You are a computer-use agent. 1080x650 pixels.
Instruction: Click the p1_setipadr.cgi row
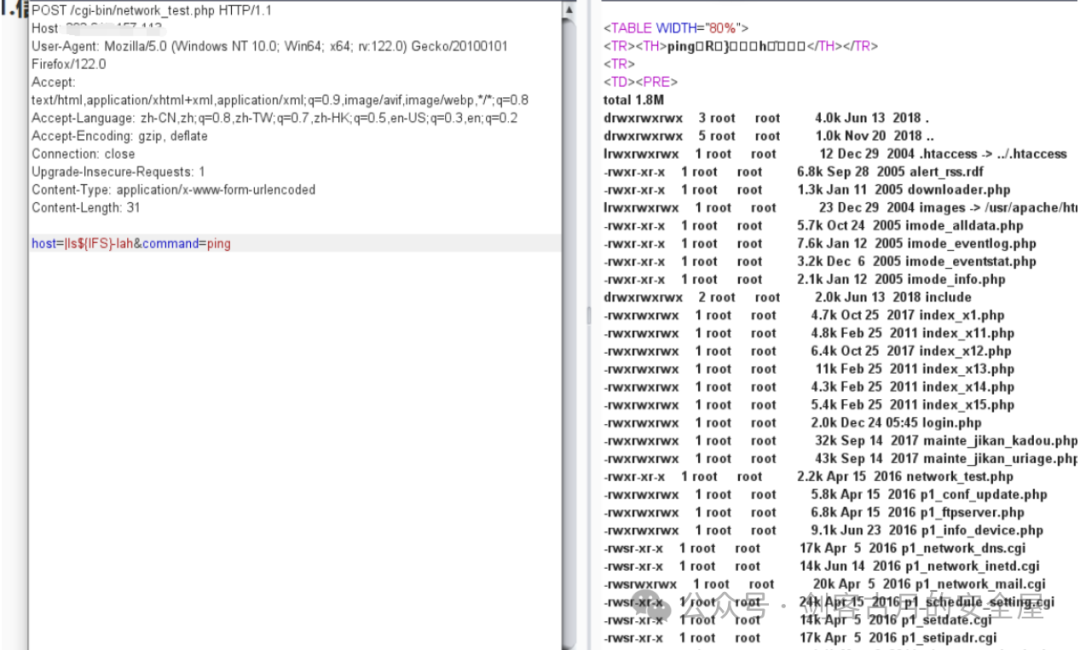coord(800,637)
